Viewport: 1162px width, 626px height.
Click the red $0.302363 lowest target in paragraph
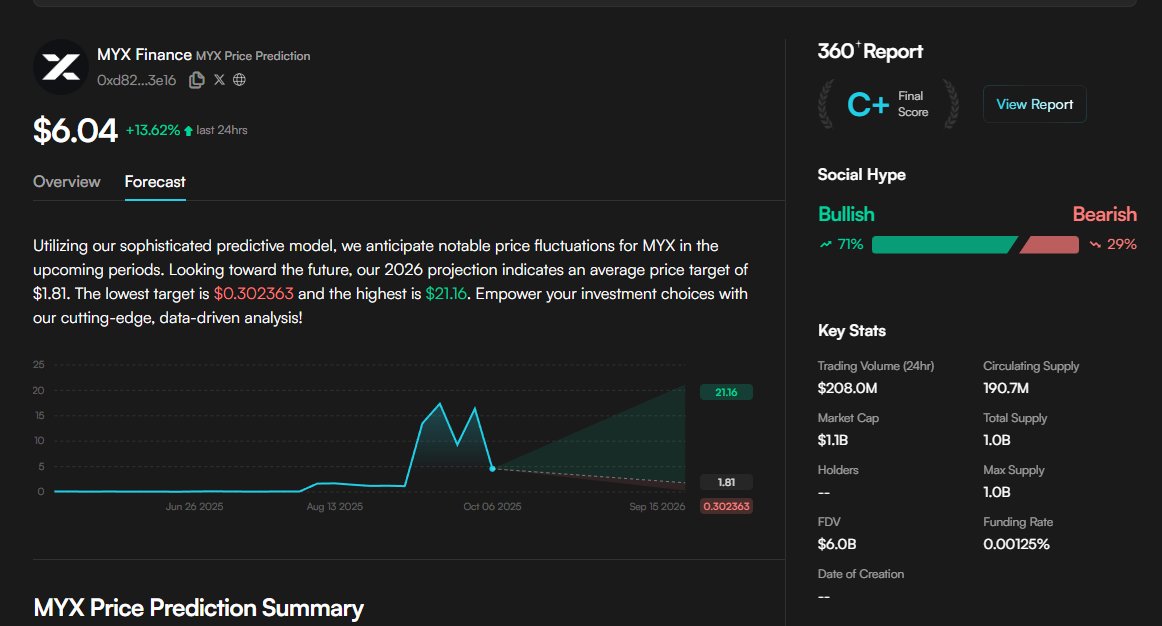[x=253, y=293]
